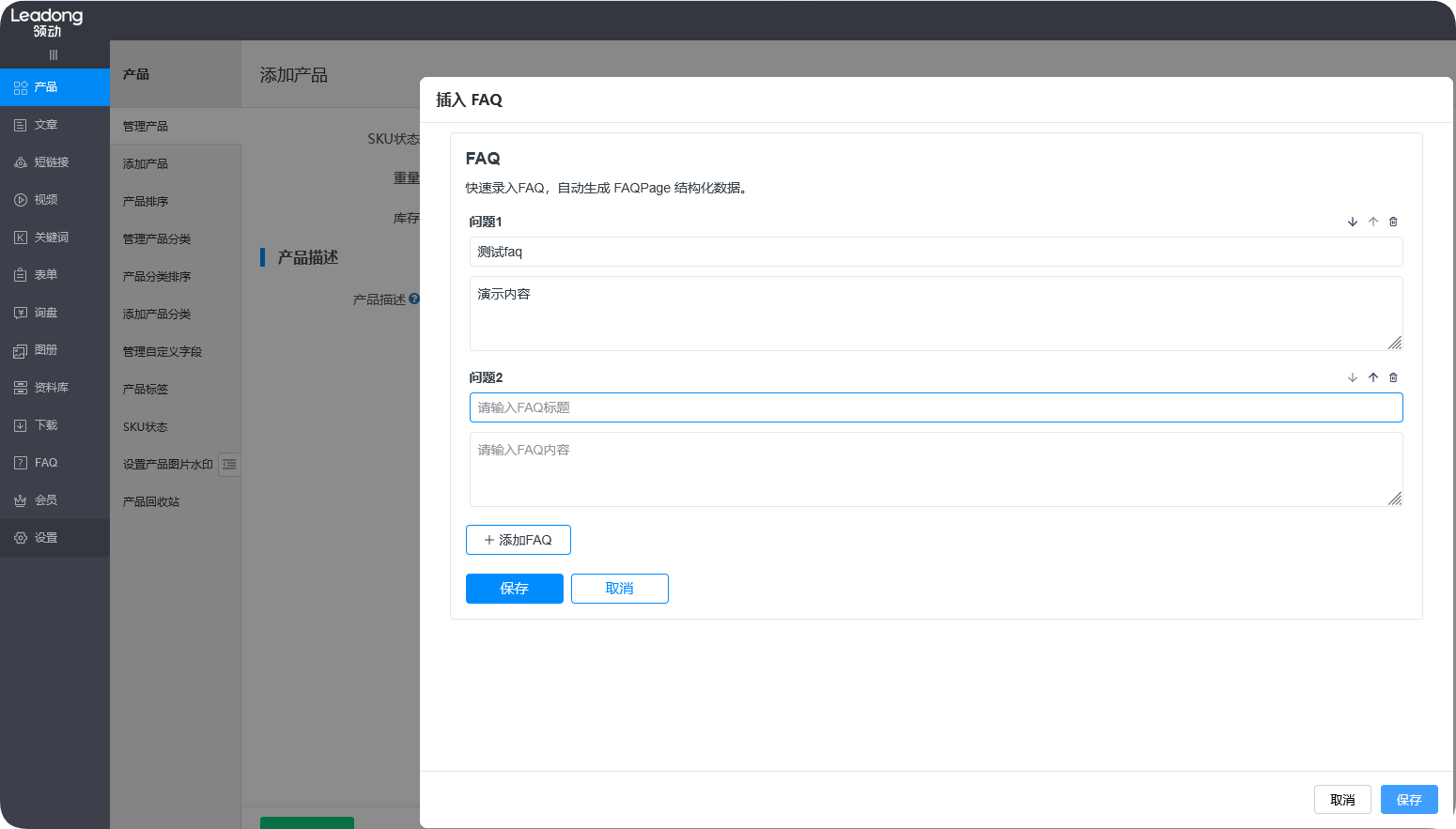This screenshot has width=1456, height=829.
Task: Select 产品分类排序 in the submenu
Action: [x=176, y=276]
